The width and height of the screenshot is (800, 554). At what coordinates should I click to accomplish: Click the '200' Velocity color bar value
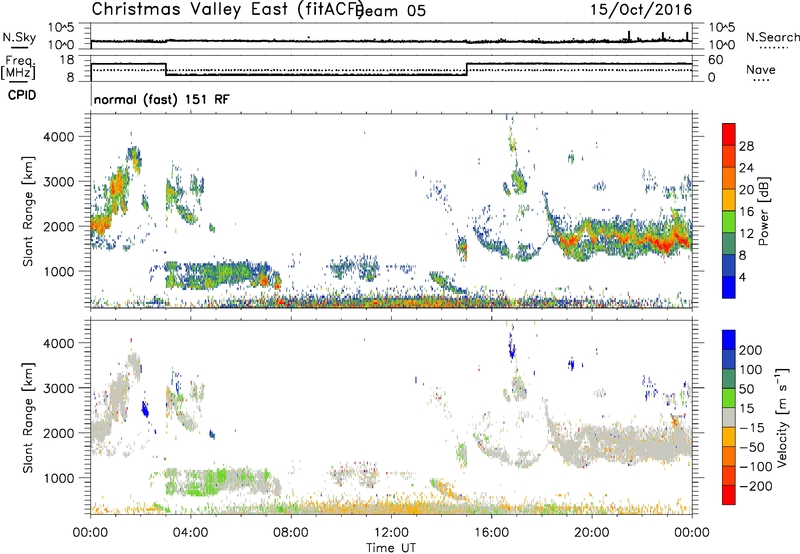pos(751,350)
